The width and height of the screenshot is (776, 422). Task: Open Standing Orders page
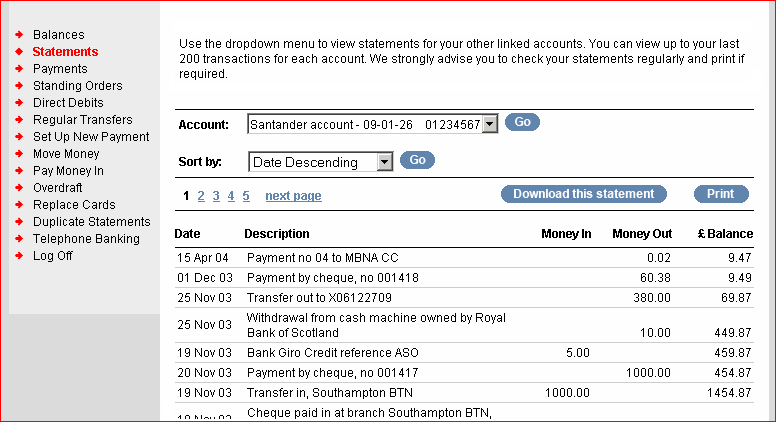coord(78,86)
